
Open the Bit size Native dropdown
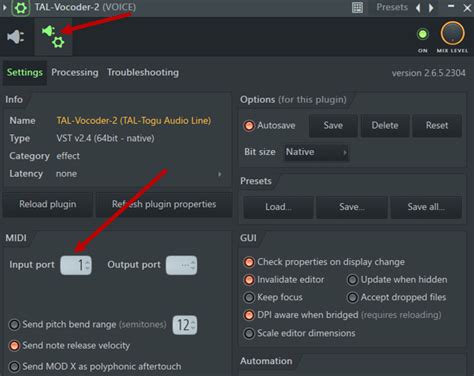(316, 152)
